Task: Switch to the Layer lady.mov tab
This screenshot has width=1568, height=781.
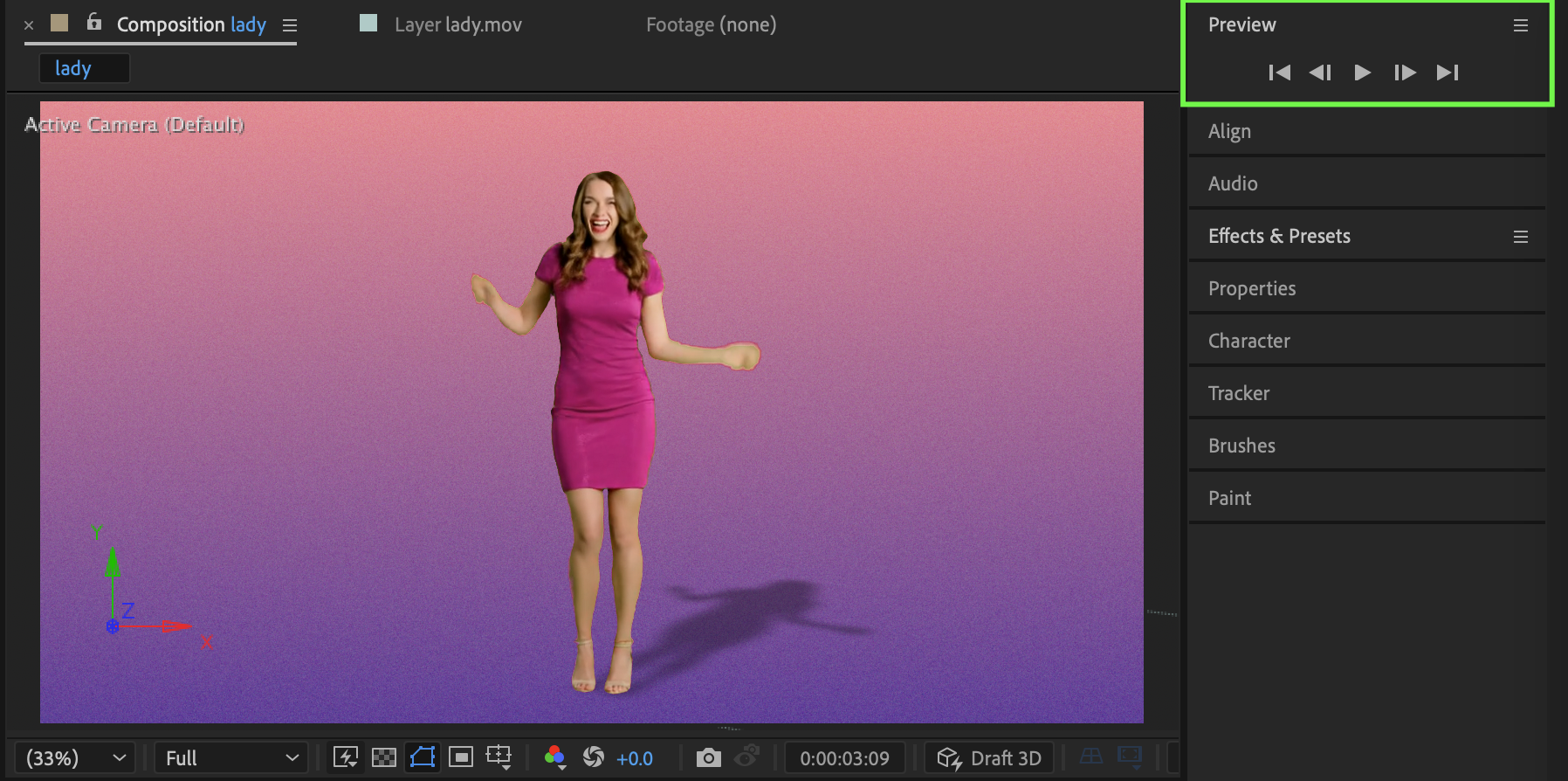Action: pos(457,24)
